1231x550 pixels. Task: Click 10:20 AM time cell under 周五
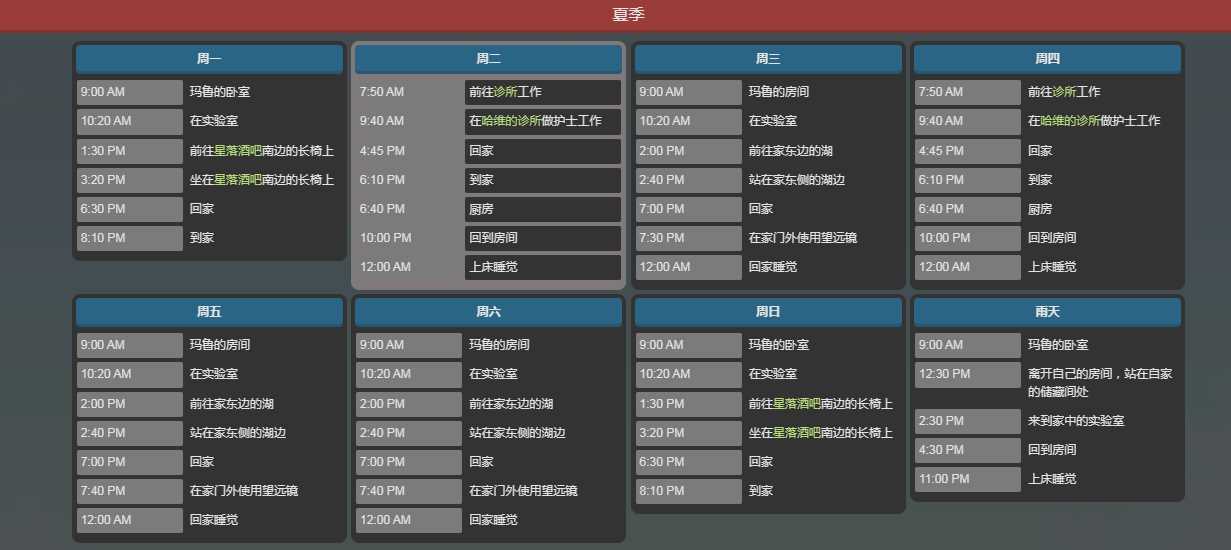pyautogui.click(x=130, y=374)
